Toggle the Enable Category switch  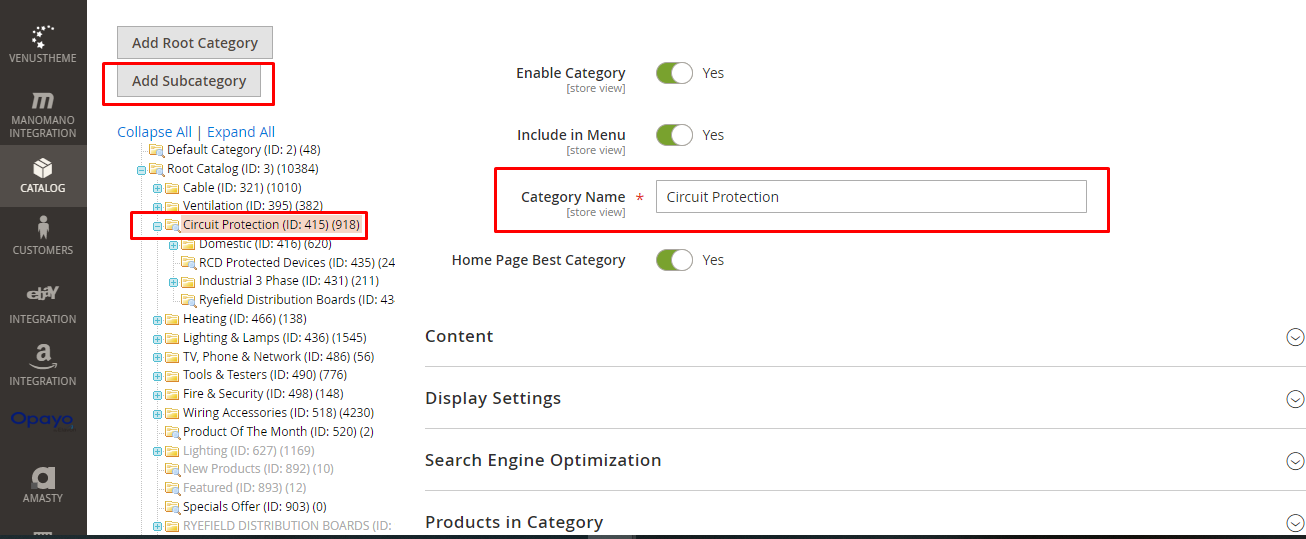pos(674,73)
